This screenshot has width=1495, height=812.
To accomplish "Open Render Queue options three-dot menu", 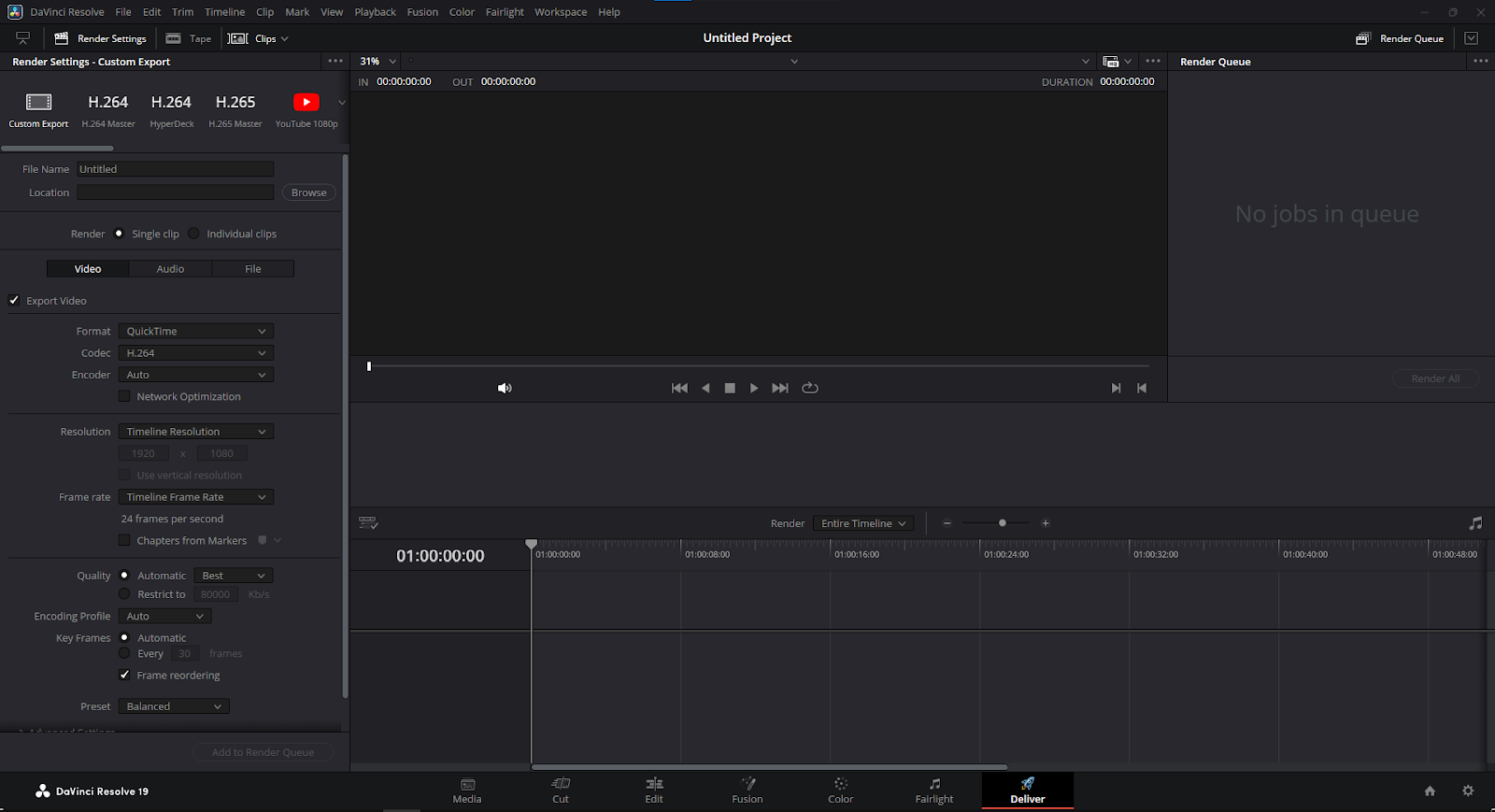I will click(1481, 61).
